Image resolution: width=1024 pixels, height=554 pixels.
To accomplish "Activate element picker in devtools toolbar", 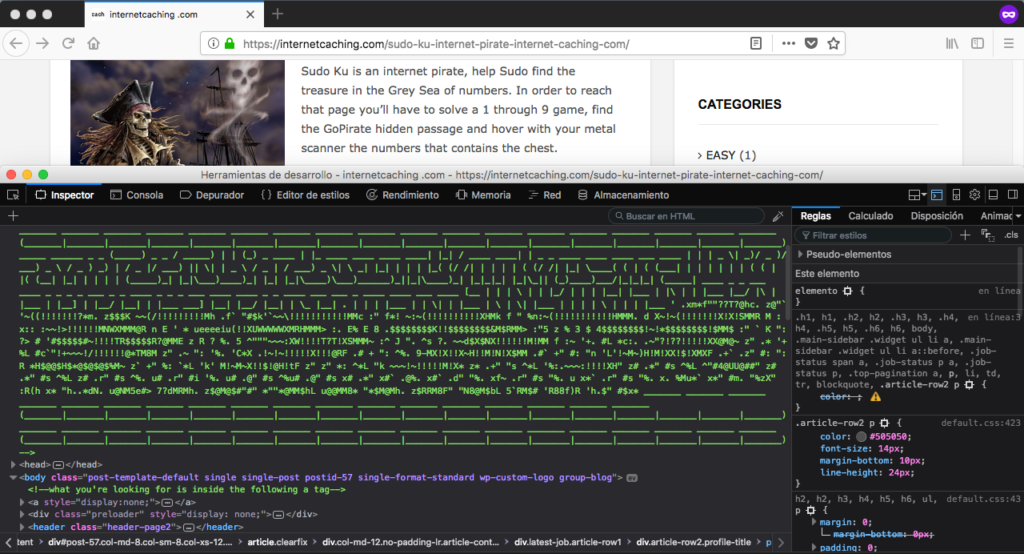I will [13, 195].
